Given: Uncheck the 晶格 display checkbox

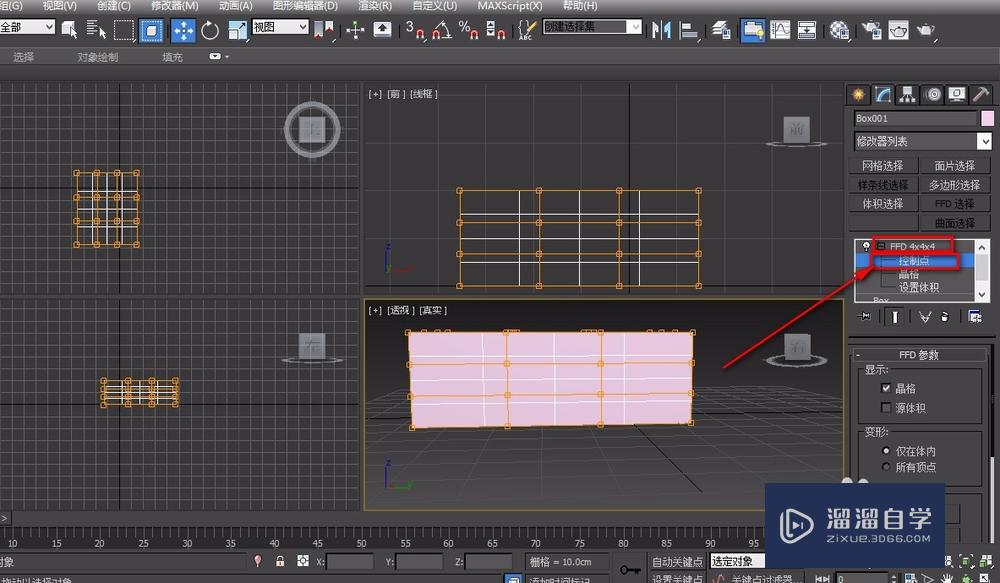Looking at the screenshot, I should point(886,388).
